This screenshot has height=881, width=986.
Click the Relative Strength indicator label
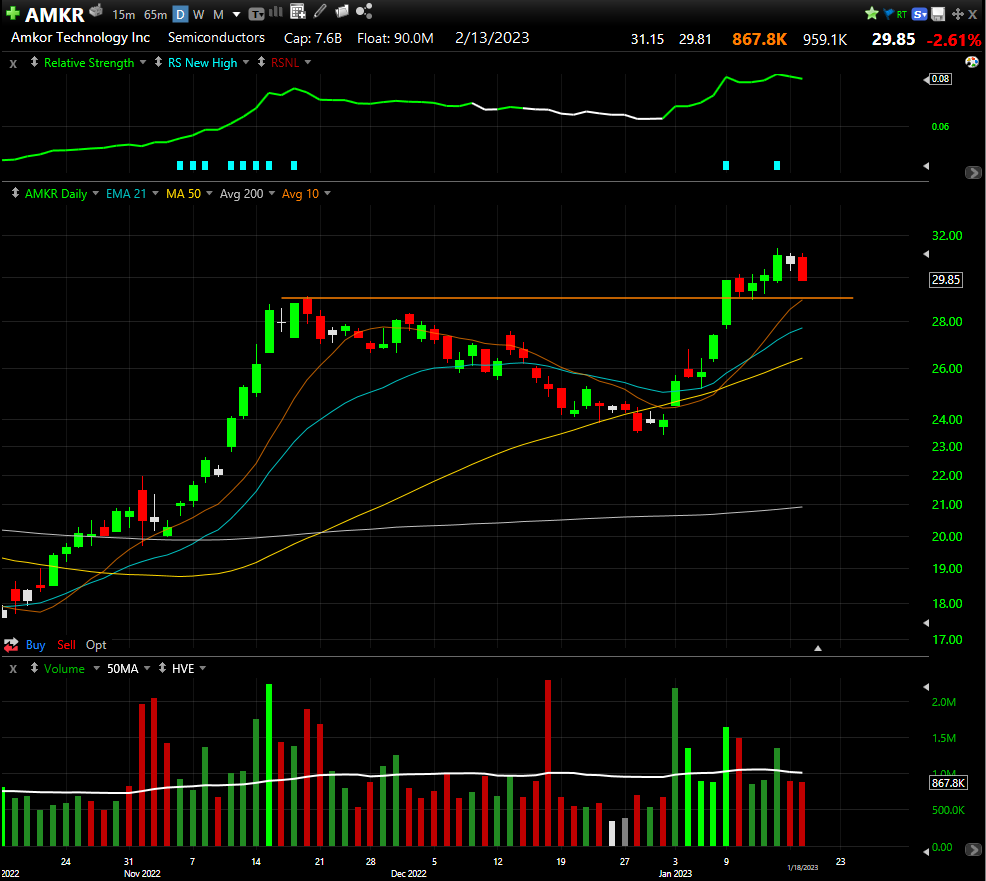point(89,62)
